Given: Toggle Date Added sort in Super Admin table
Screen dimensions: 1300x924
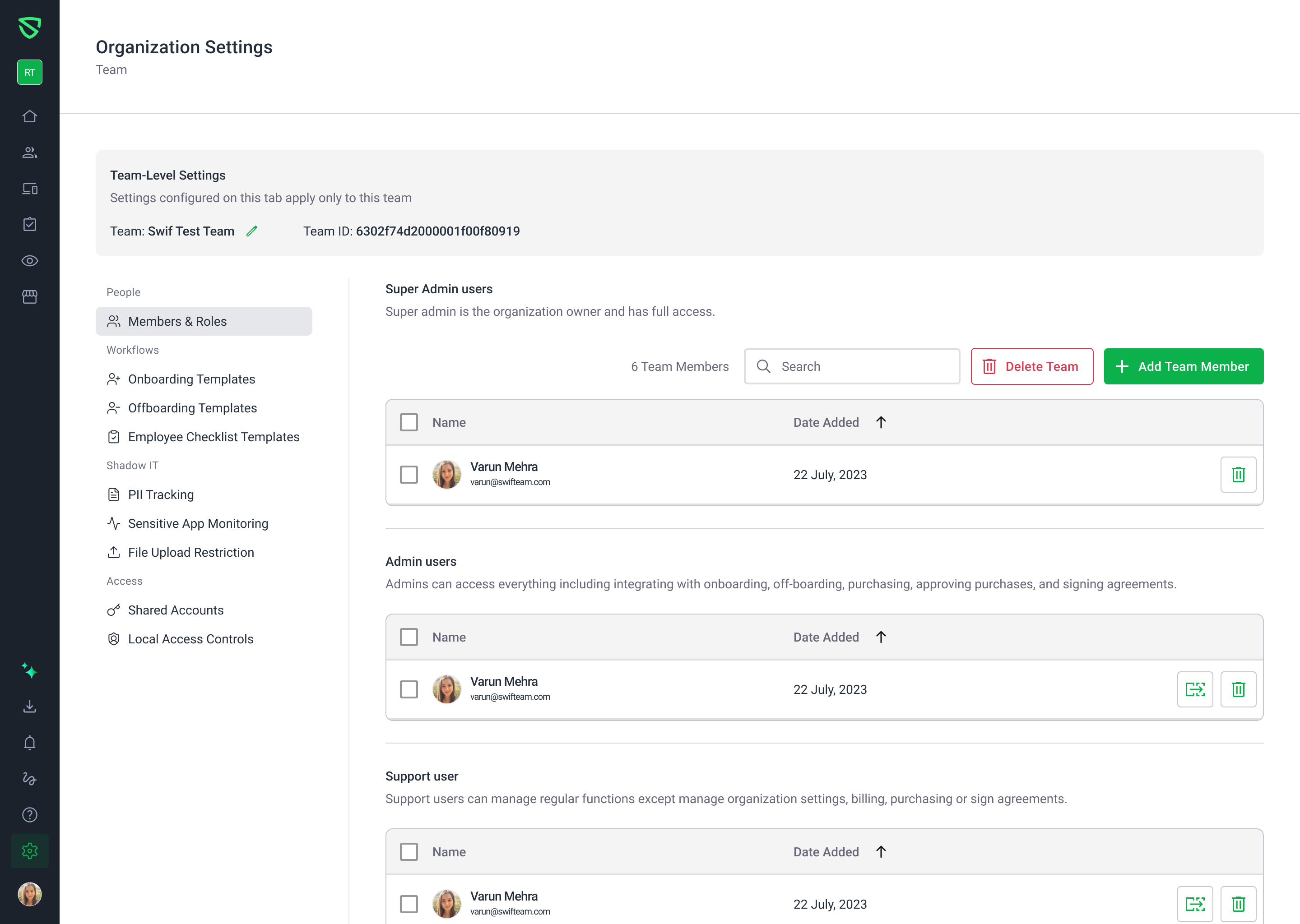Looking at the screenshot, I should pos(881,422).
